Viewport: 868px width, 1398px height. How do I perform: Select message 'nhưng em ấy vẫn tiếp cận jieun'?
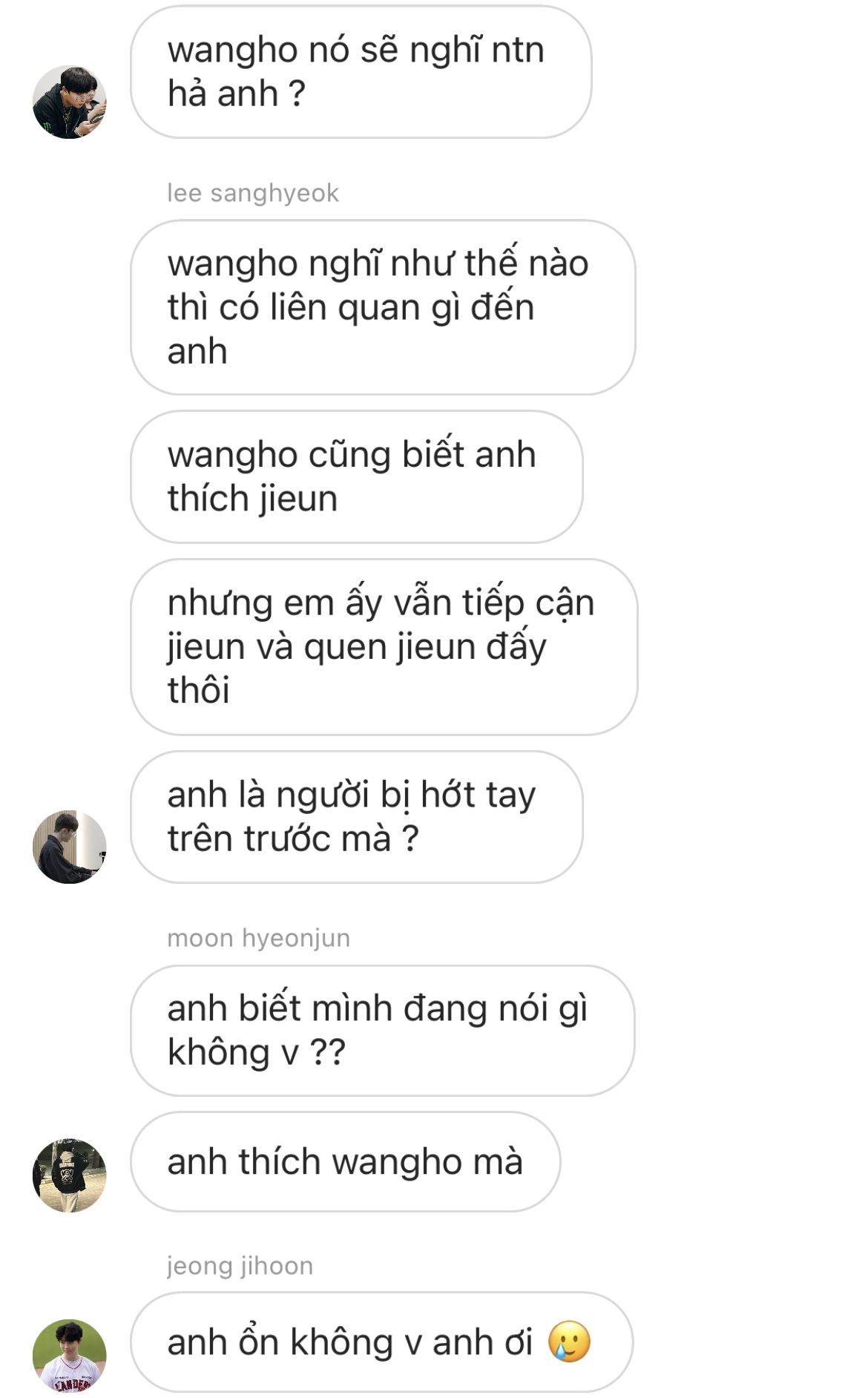pyautogui.click(x=384, y=647)
